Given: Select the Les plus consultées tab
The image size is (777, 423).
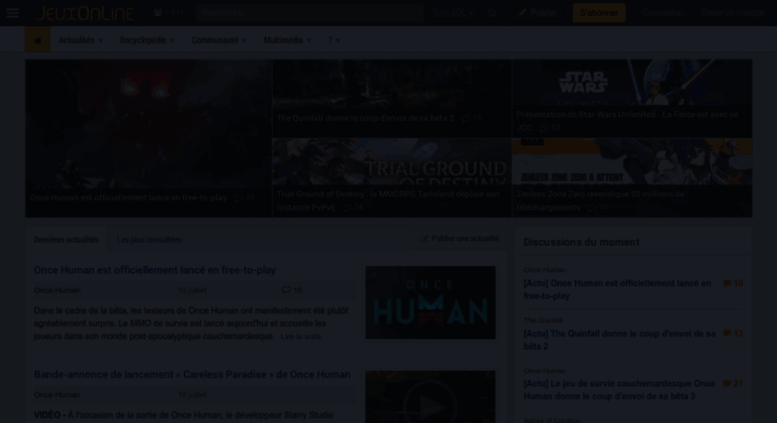Looking at the screenshot, I should point(149,240).
